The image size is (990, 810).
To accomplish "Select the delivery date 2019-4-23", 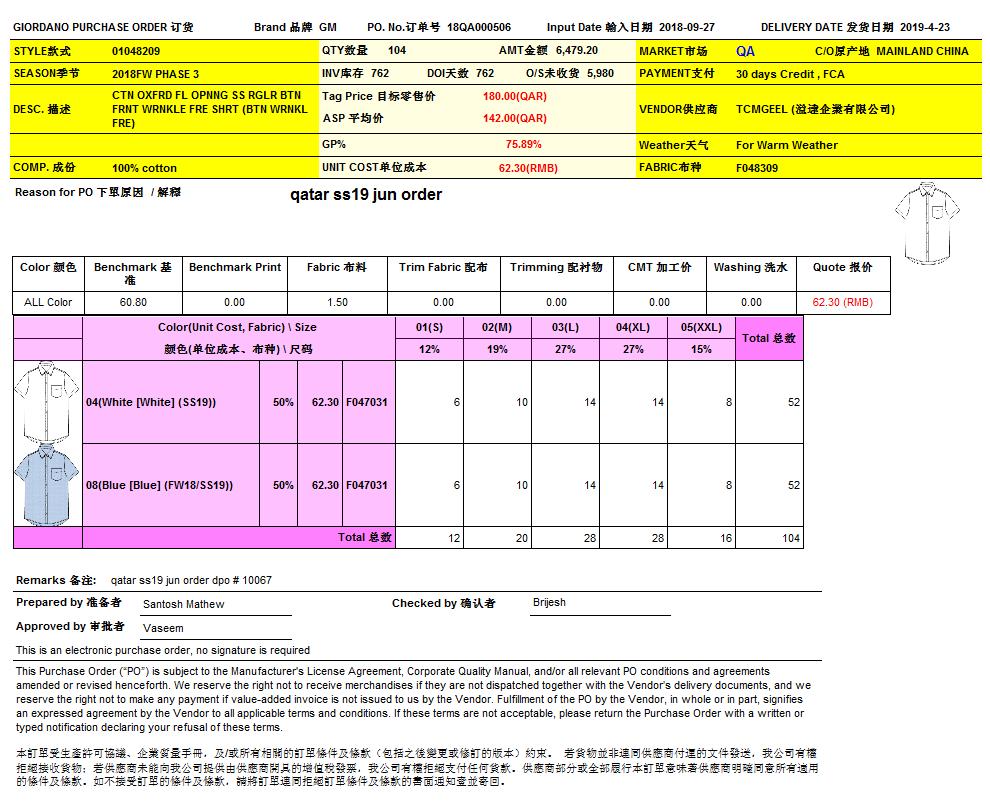I will 925,28.
